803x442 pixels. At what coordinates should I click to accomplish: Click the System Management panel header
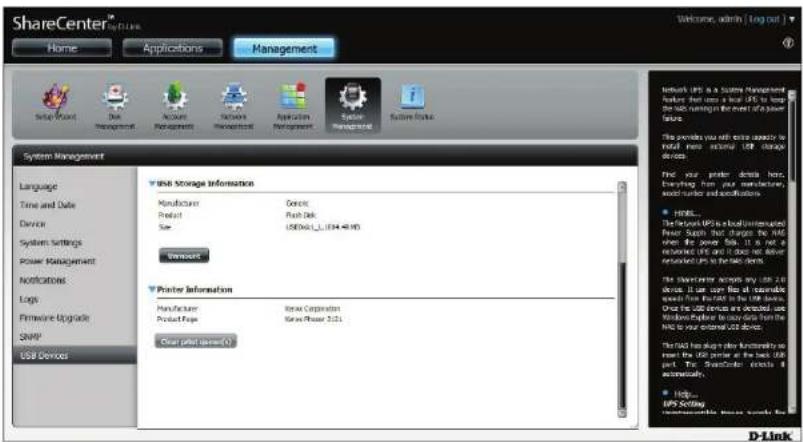(x=325, y=156)
